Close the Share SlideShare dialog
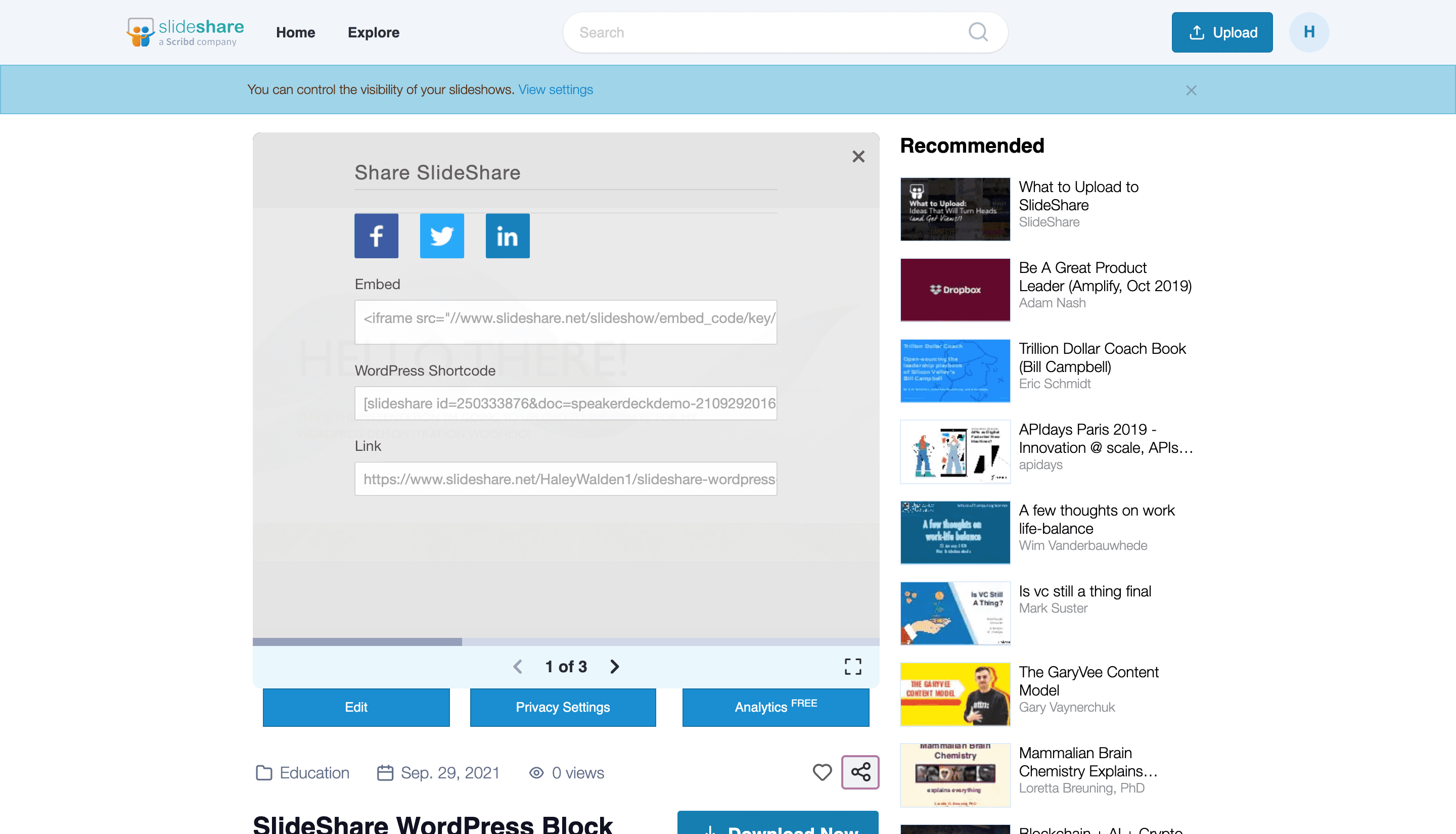 tap(858, 156)
